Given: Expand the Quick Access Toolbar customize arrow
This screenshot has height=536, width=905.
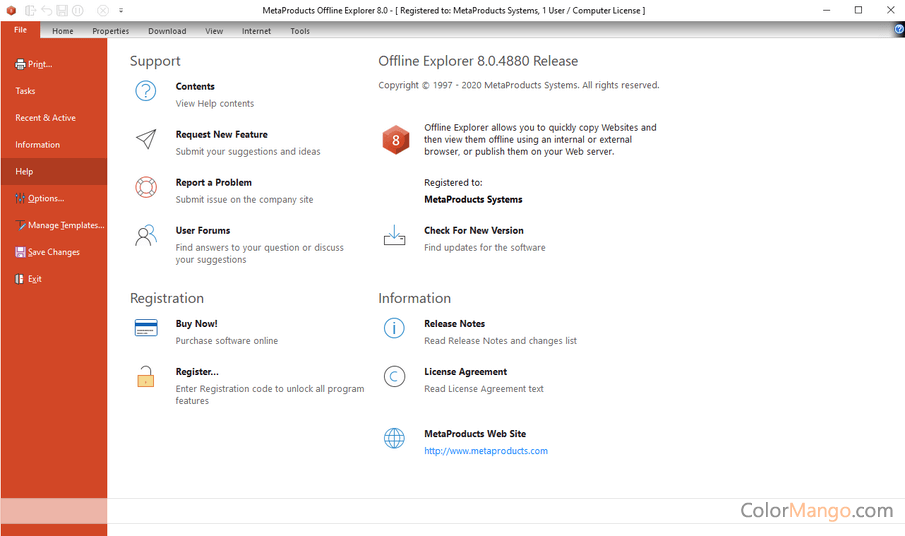Looking at the screenshot, I should [121, 11].
